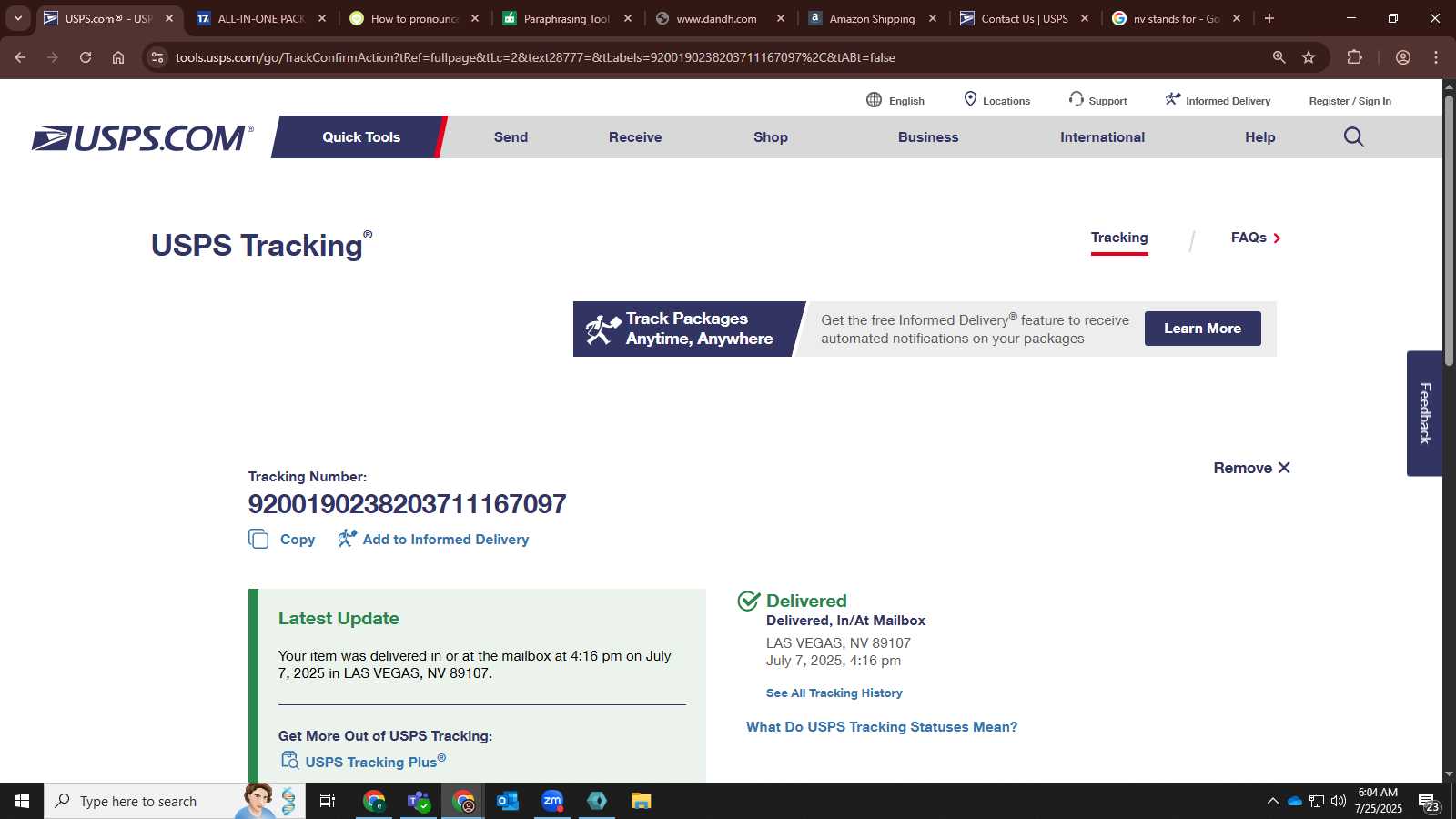Open a new browser tab
Viewport: 1456px width, 819px height.
click(x=1269, y=18)
